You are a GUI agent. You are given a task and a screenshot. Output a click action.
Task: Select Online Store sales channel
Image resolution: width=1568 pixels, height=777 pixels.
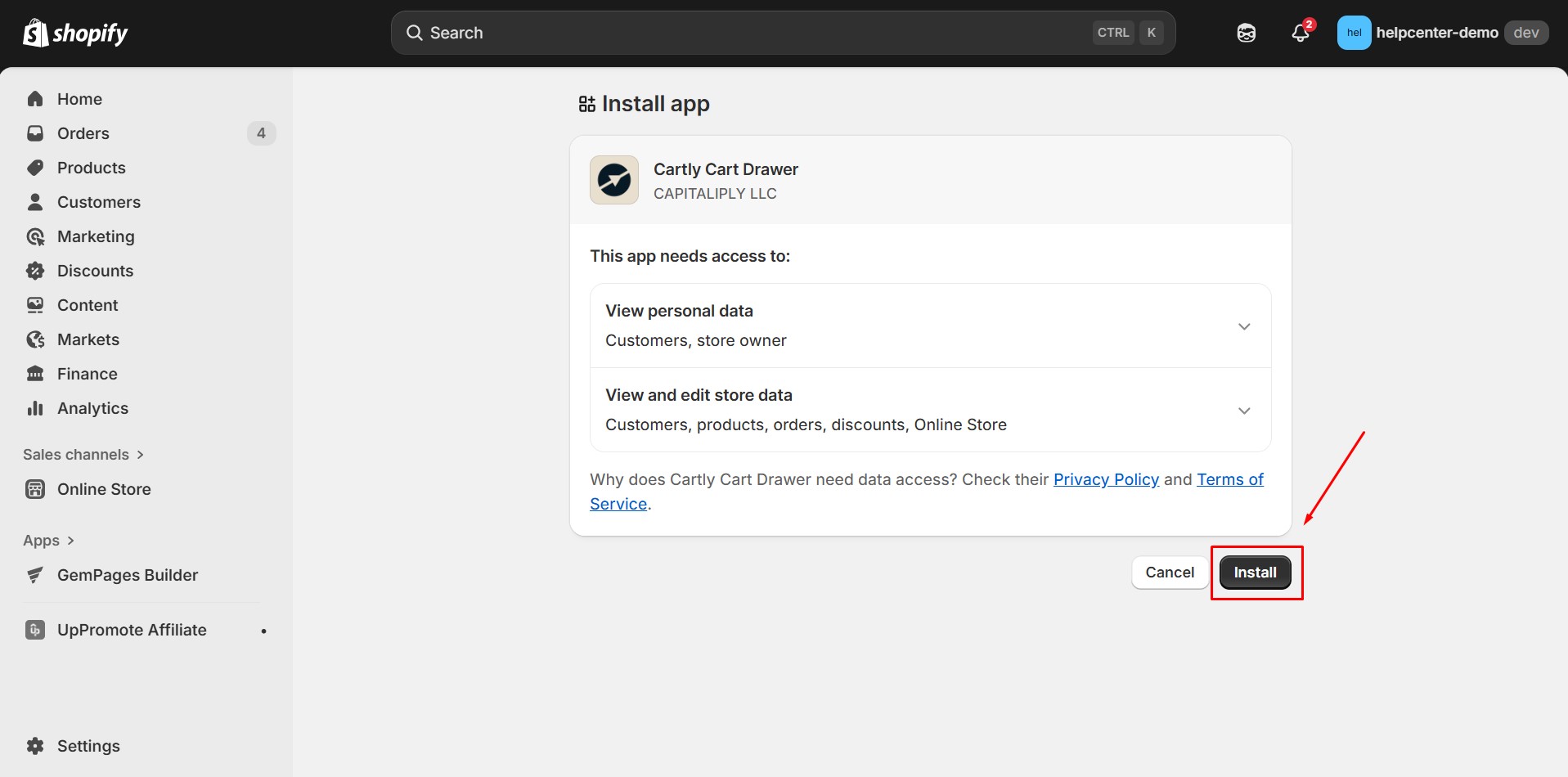104,488
